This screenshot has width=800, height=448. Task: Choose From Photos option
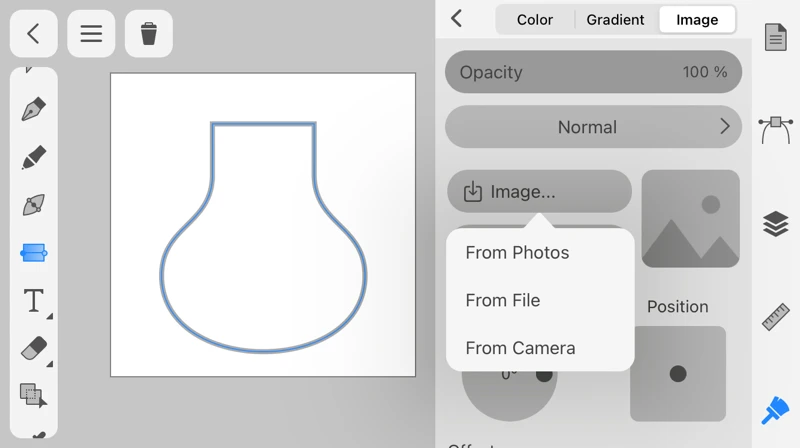[517, 253]
